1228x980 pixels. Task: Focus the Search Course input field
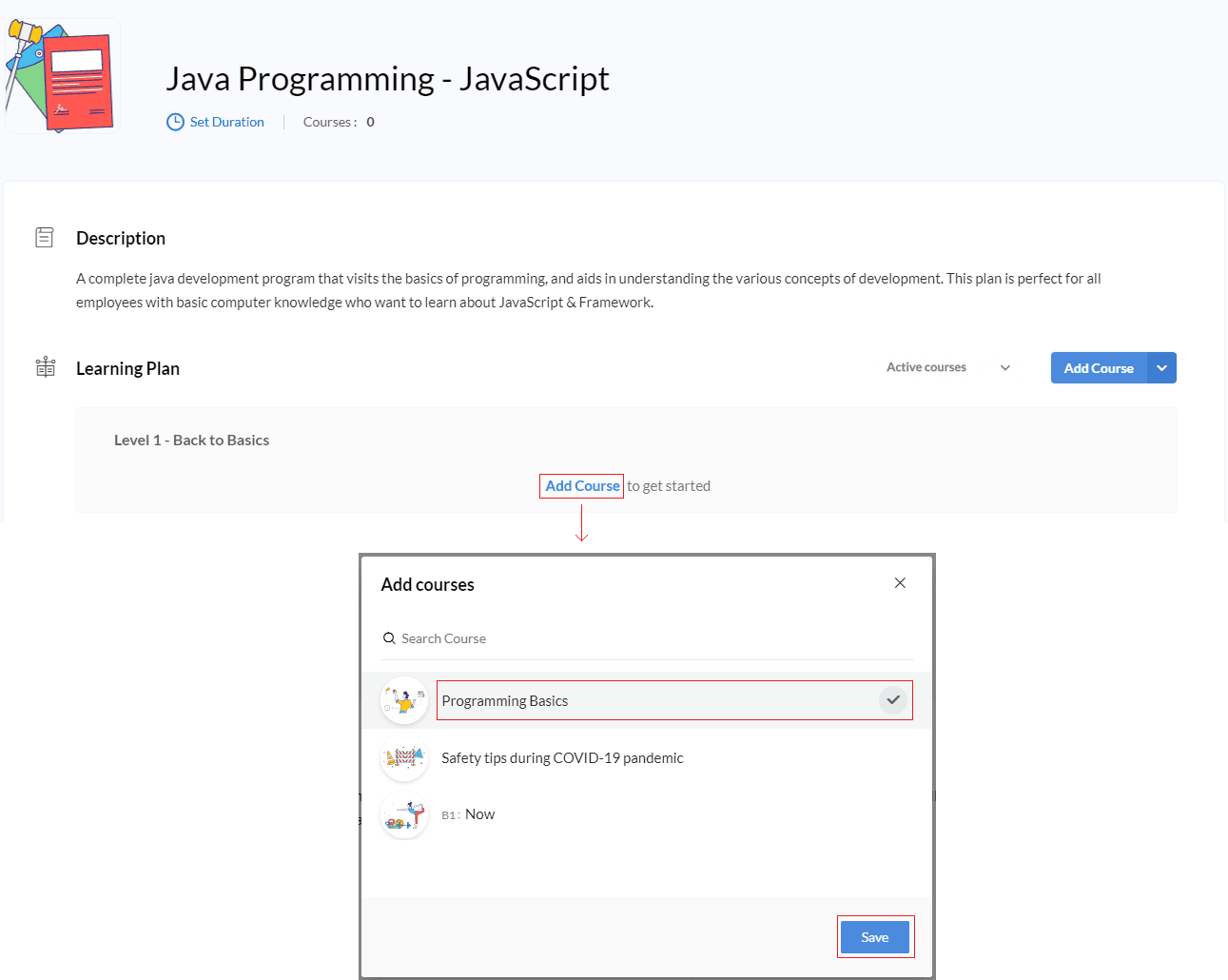coord(647,638)
